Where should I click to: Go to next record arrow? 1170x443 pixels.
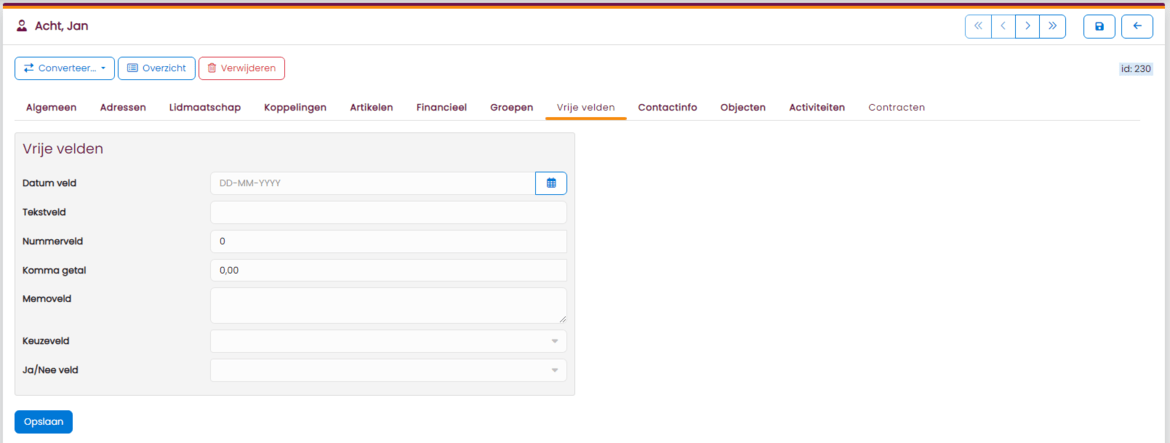1027,26
